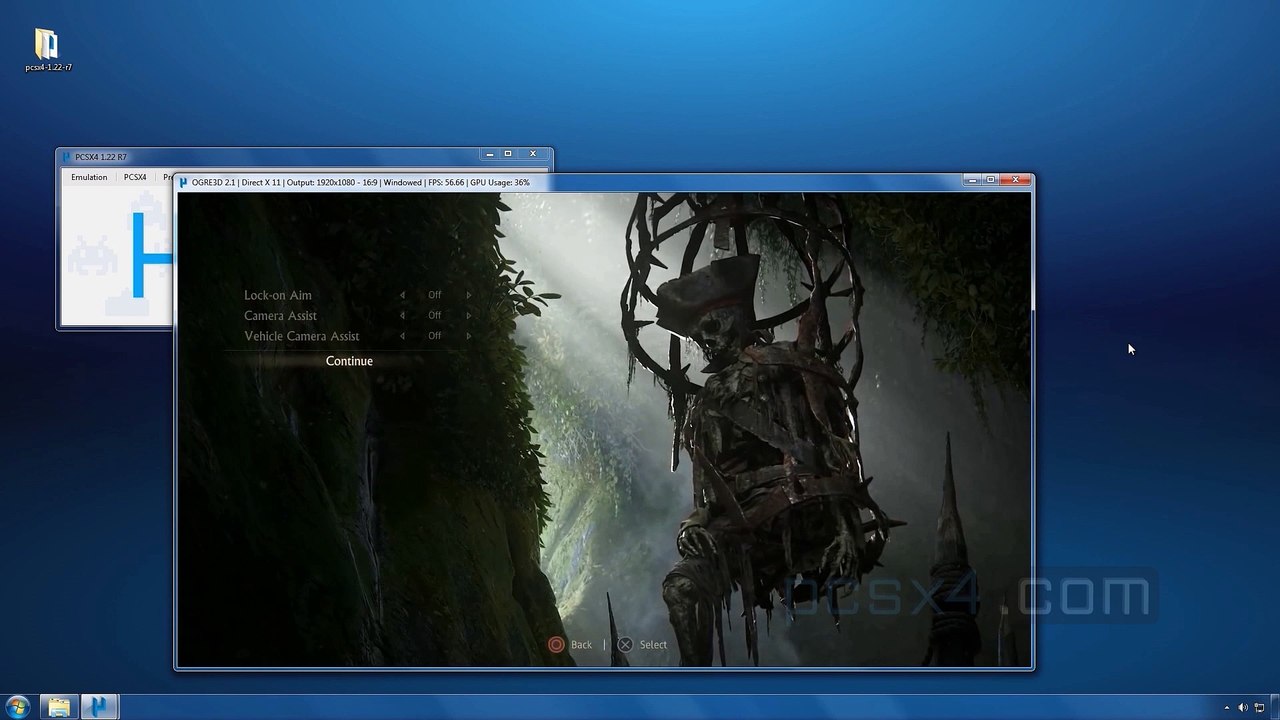Click the PCSX4 1.22 R7 window title text
This screenshot has width=1280, height=720.
(101, 157)
